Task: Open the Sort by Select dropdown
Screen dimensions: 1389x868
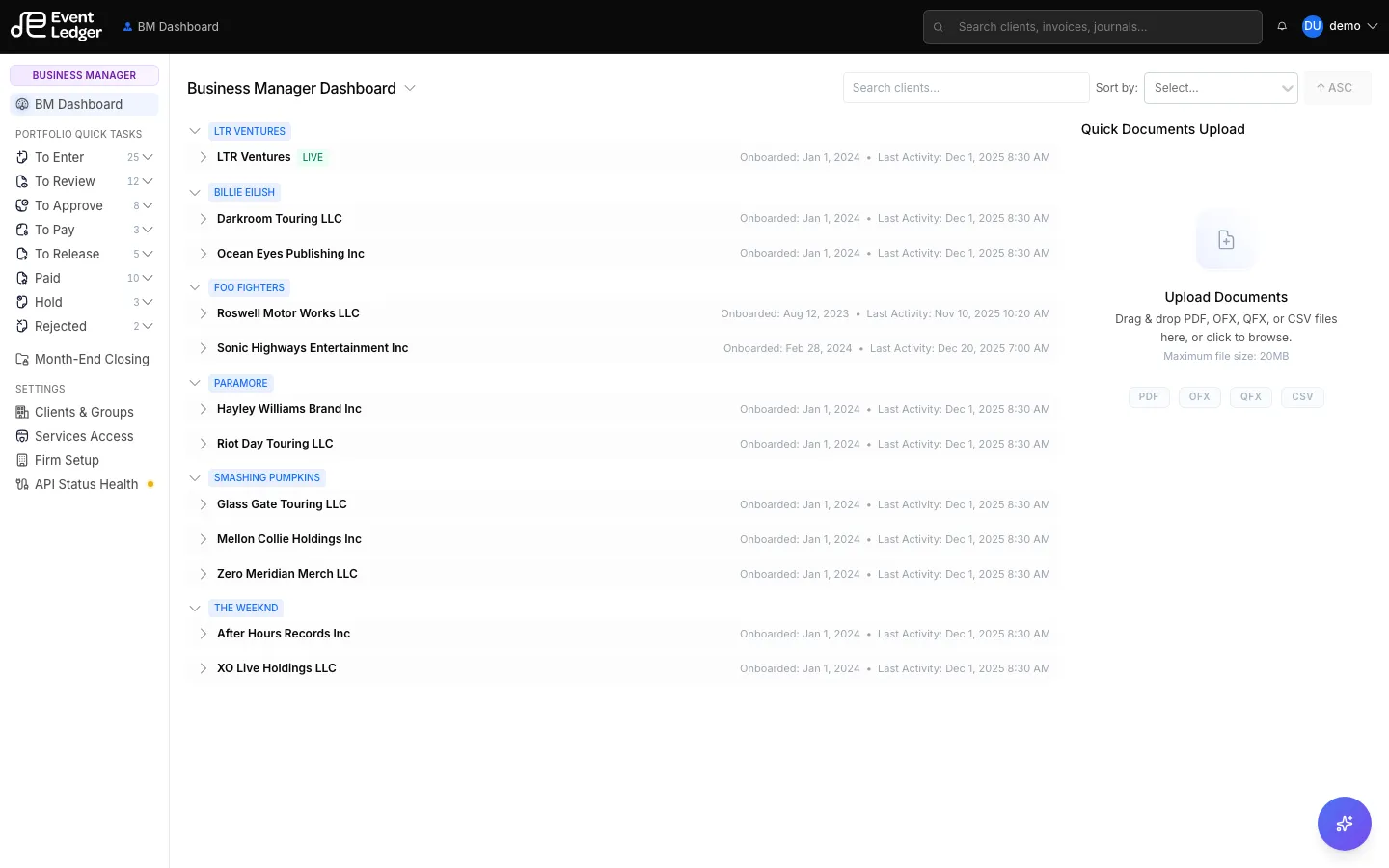Action: pos(1220,88)
